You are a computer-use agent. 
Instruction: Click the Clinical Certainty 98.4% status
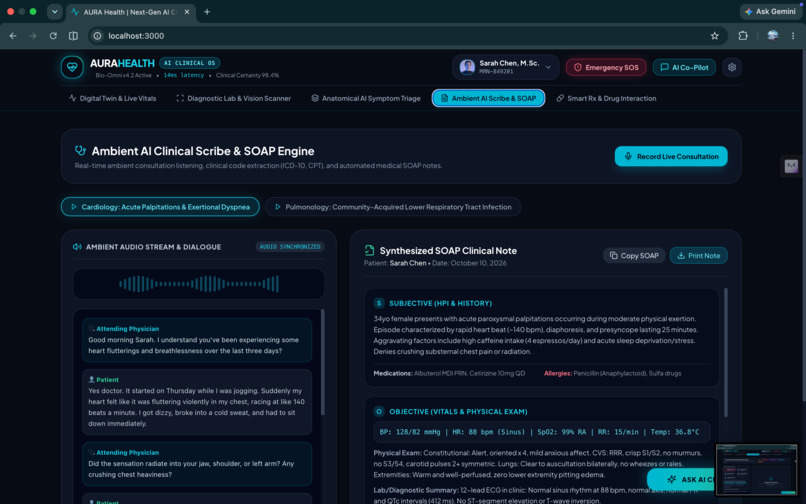(247, 75)
